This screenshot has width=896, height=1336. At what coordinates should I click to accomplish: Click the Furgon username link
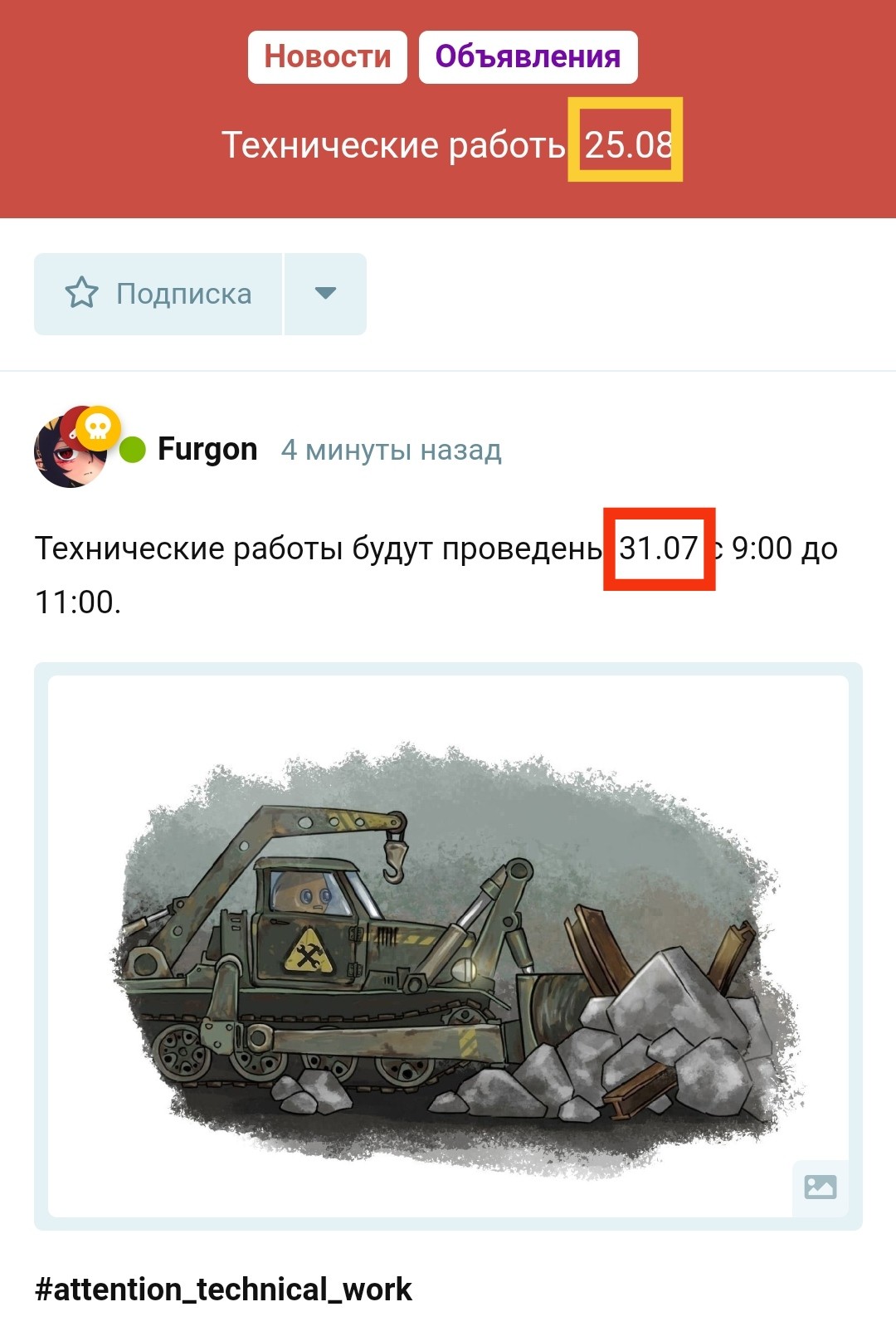click(x=207, y=449)
